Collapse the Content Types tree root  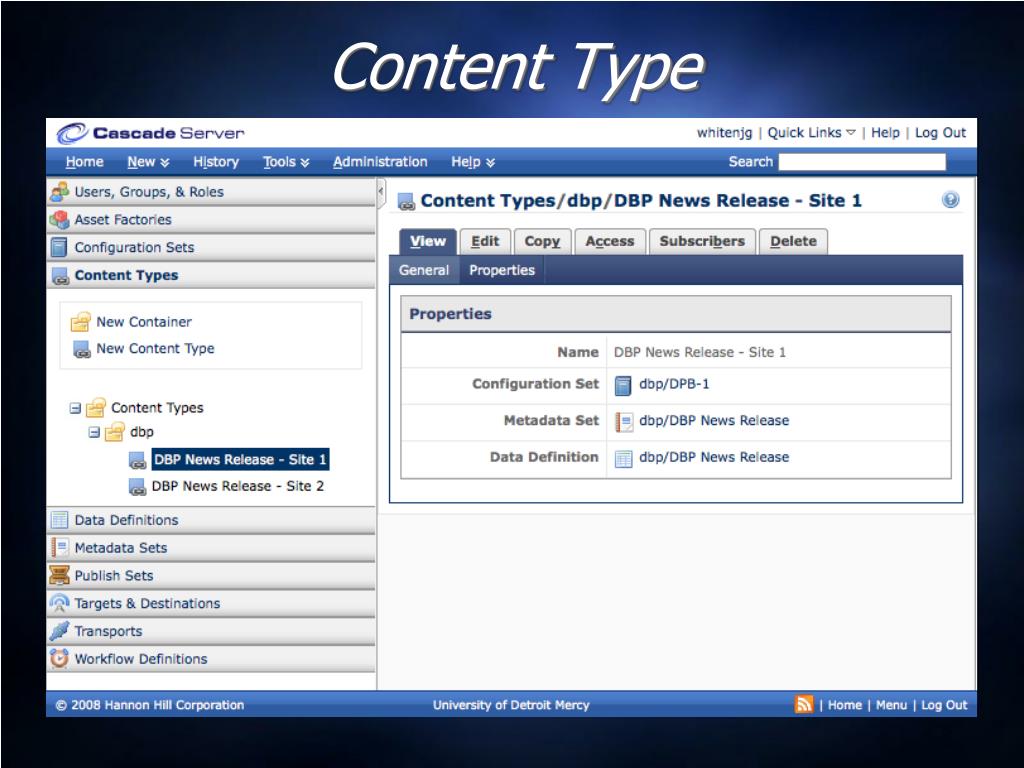[x=75, y=408]
